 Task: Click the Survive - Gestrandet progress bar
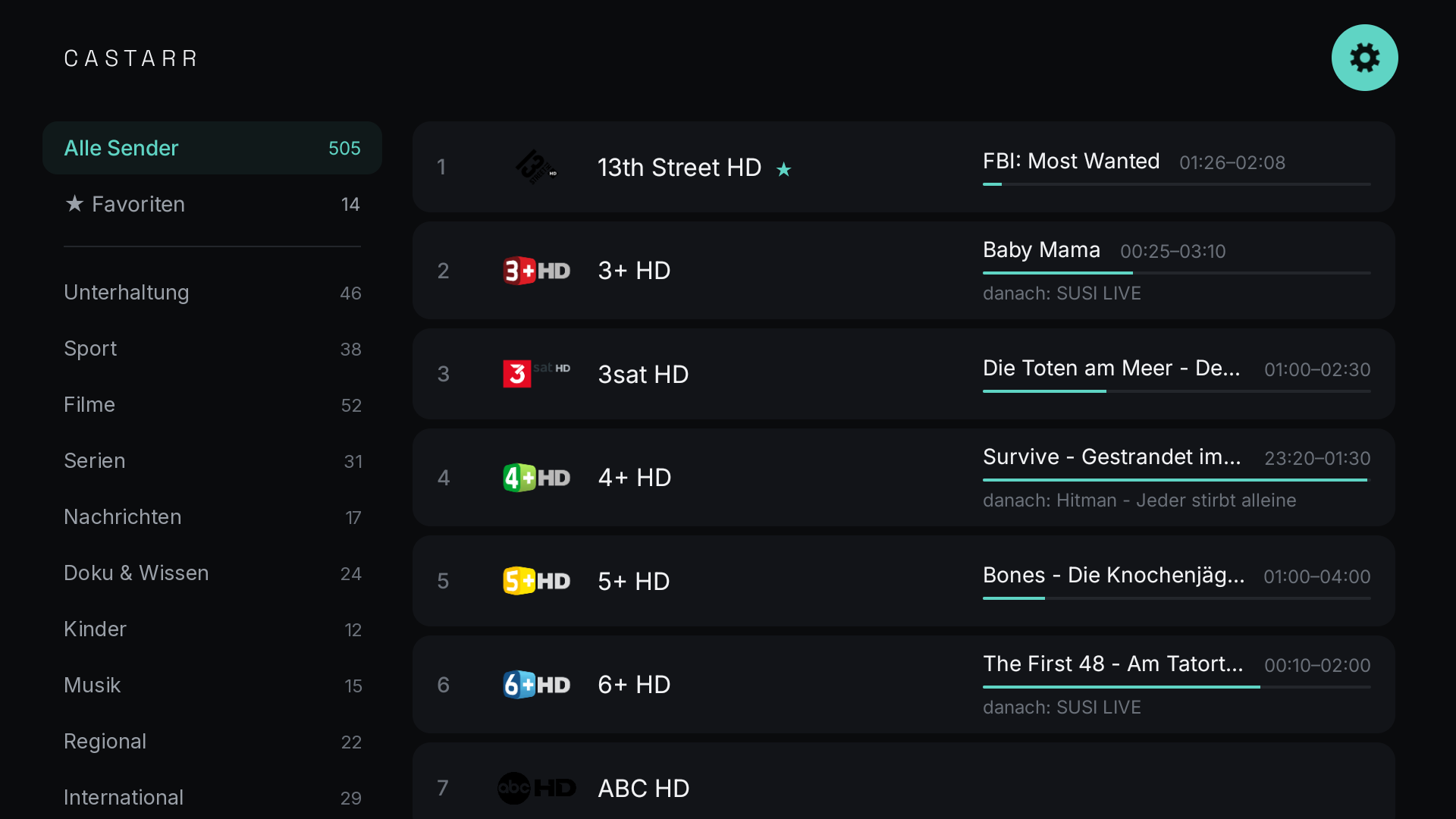tap(1177, 480)
